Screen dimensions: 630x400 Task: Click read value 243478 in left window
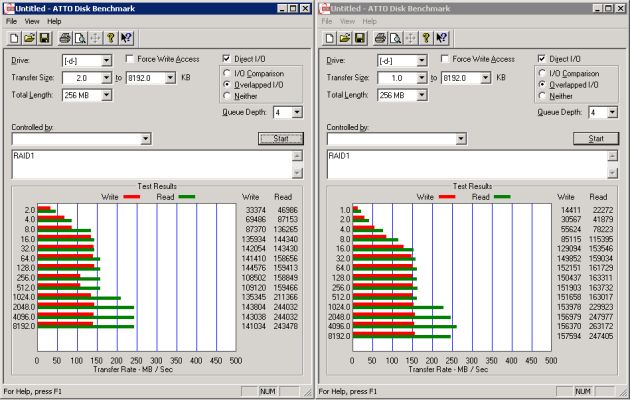pos(286,327)
